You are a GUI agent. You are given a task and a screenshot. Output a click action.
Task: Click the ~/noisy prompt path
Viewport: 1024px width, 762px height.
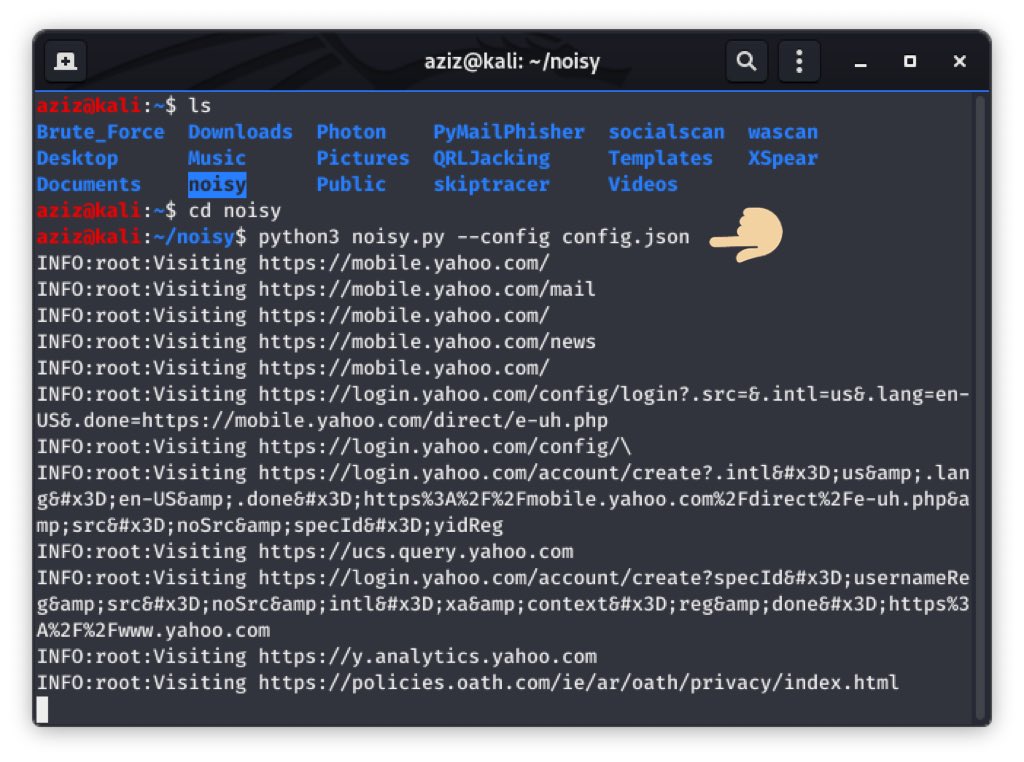click(x=194, y=237)
